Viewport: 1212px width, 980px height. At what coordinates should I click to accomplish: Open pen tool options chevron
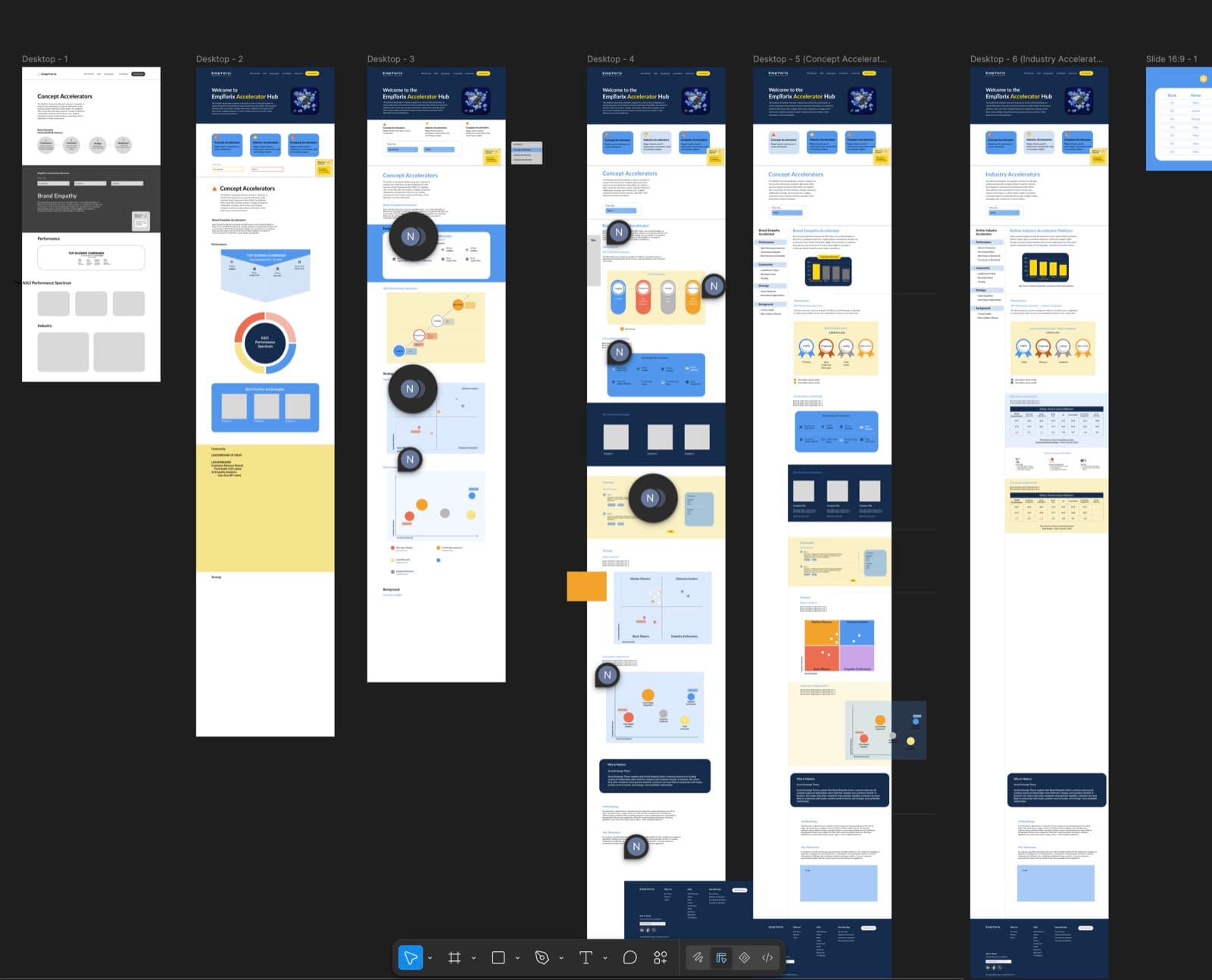click(x=561, y=958)
